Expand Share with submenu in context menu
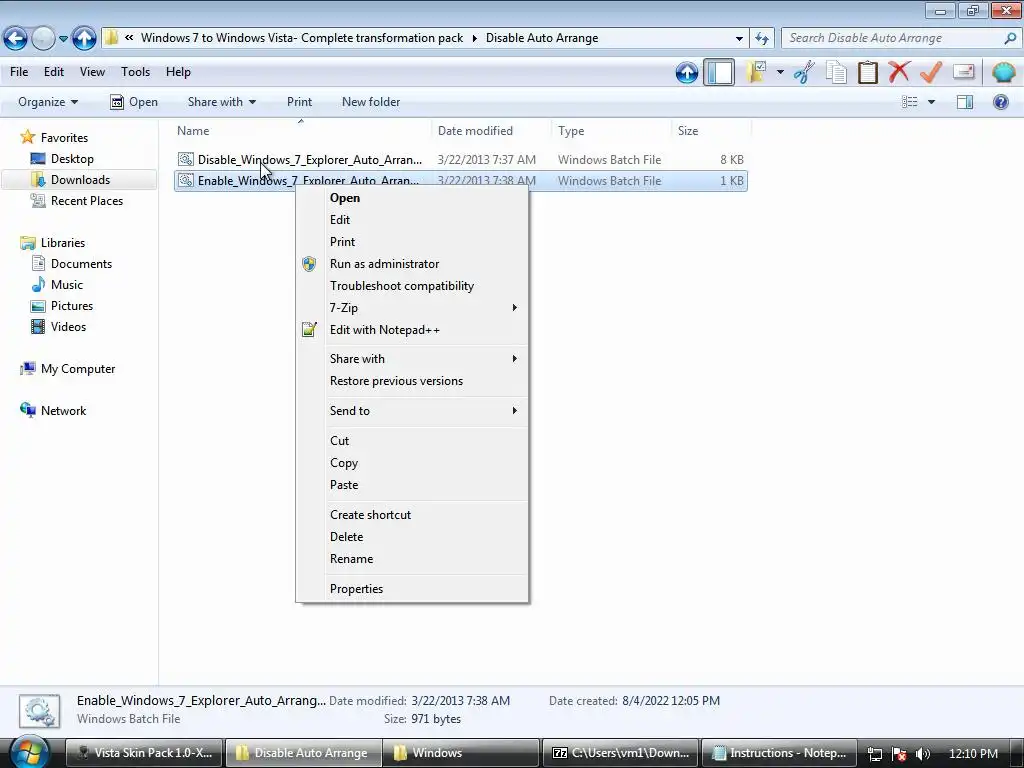The height and width of the screenshot is (768, 1024). tap(412, 359)
